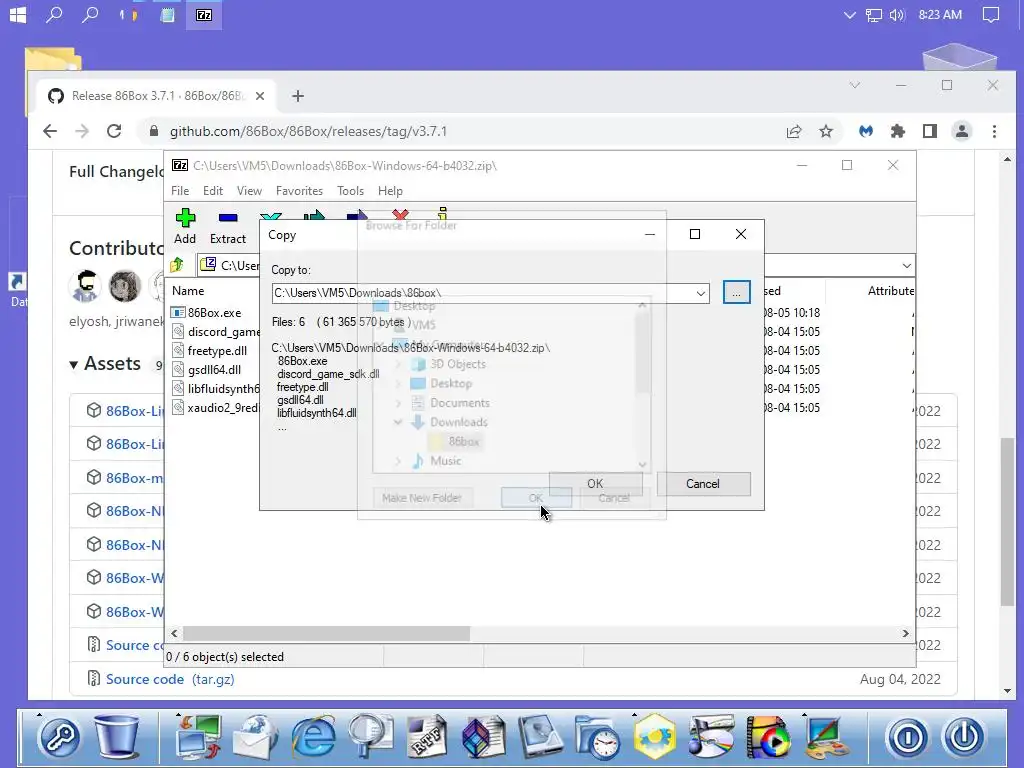Select the Release 86Box 3.7.1 browser tab
This screenshot has height=768, width=1024.
tap(157, 96)
